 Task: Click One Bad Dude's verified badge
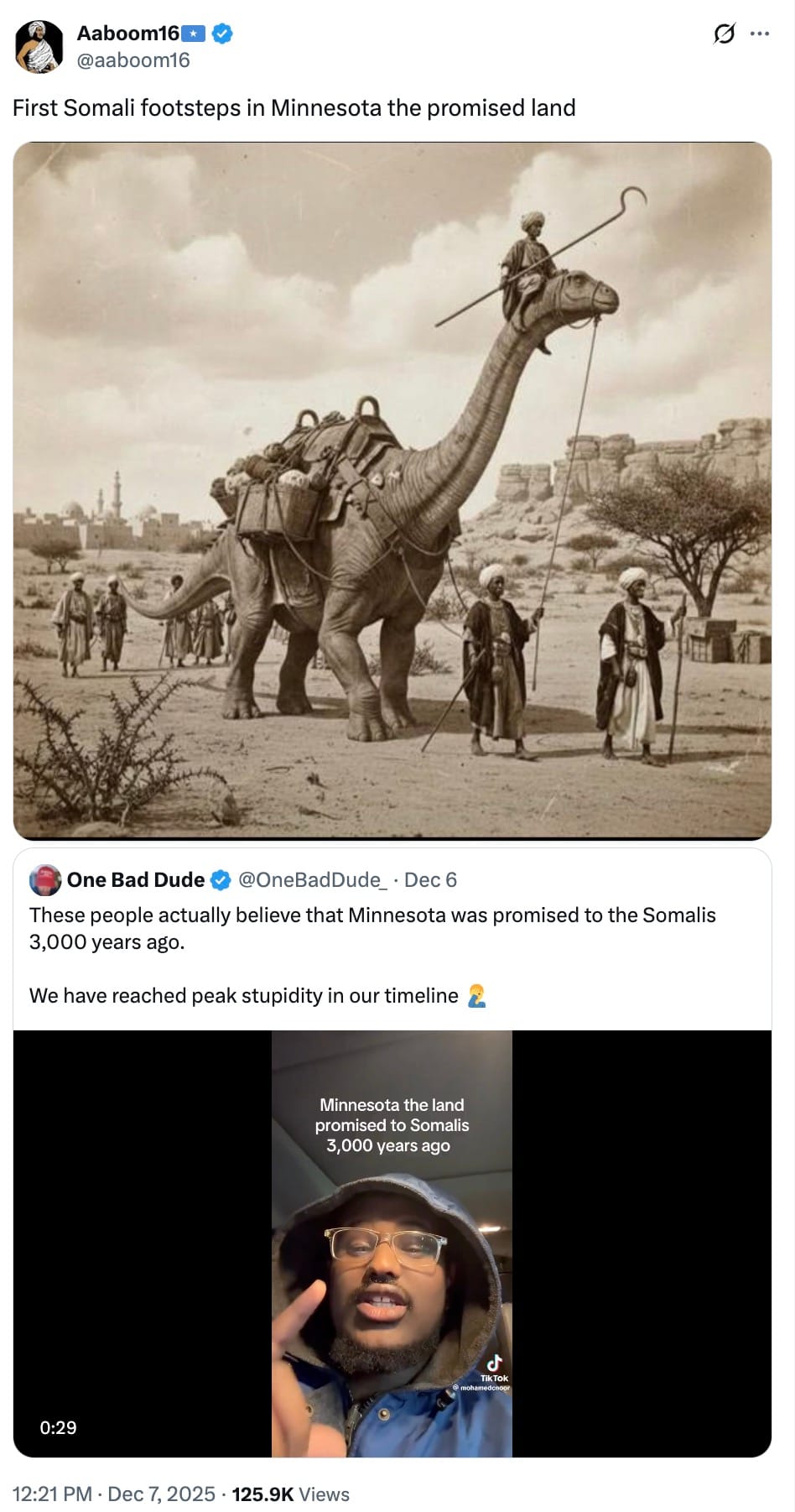pos(220,880)
